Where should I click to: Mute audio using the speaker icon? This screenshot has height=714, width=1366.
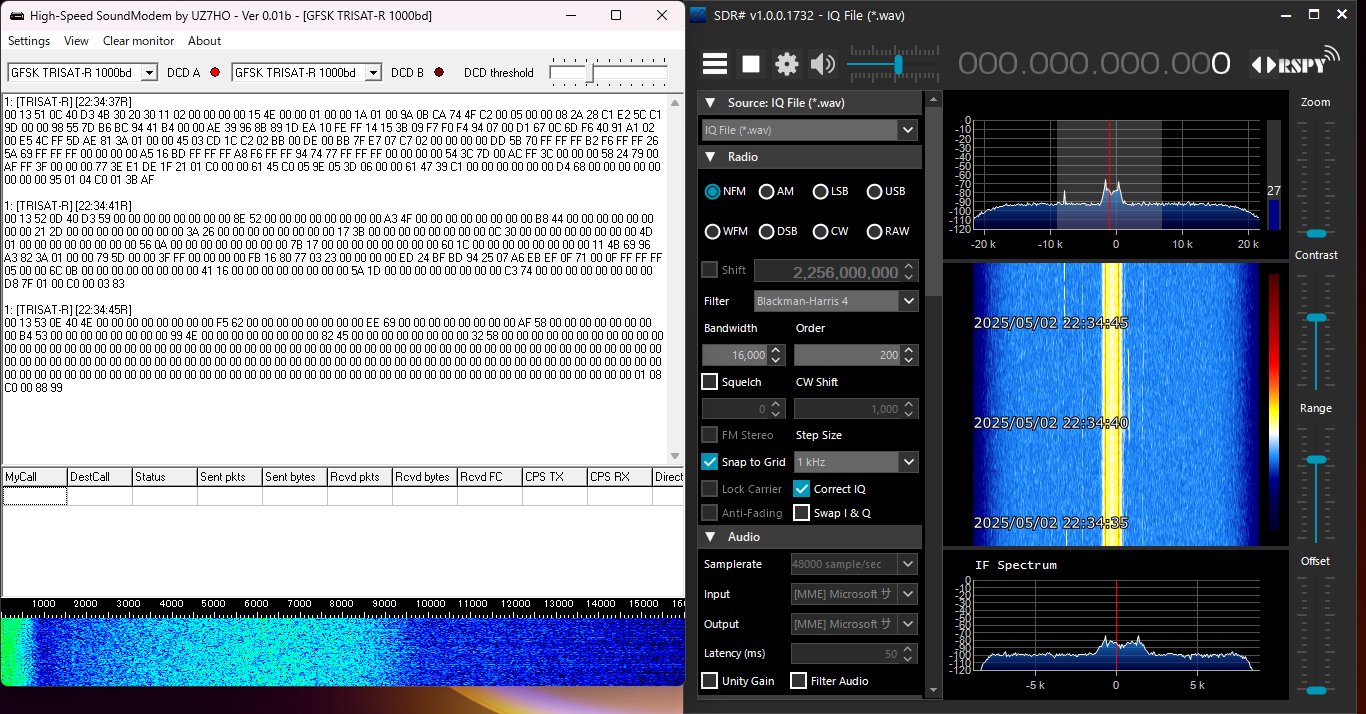coord(823,64)
